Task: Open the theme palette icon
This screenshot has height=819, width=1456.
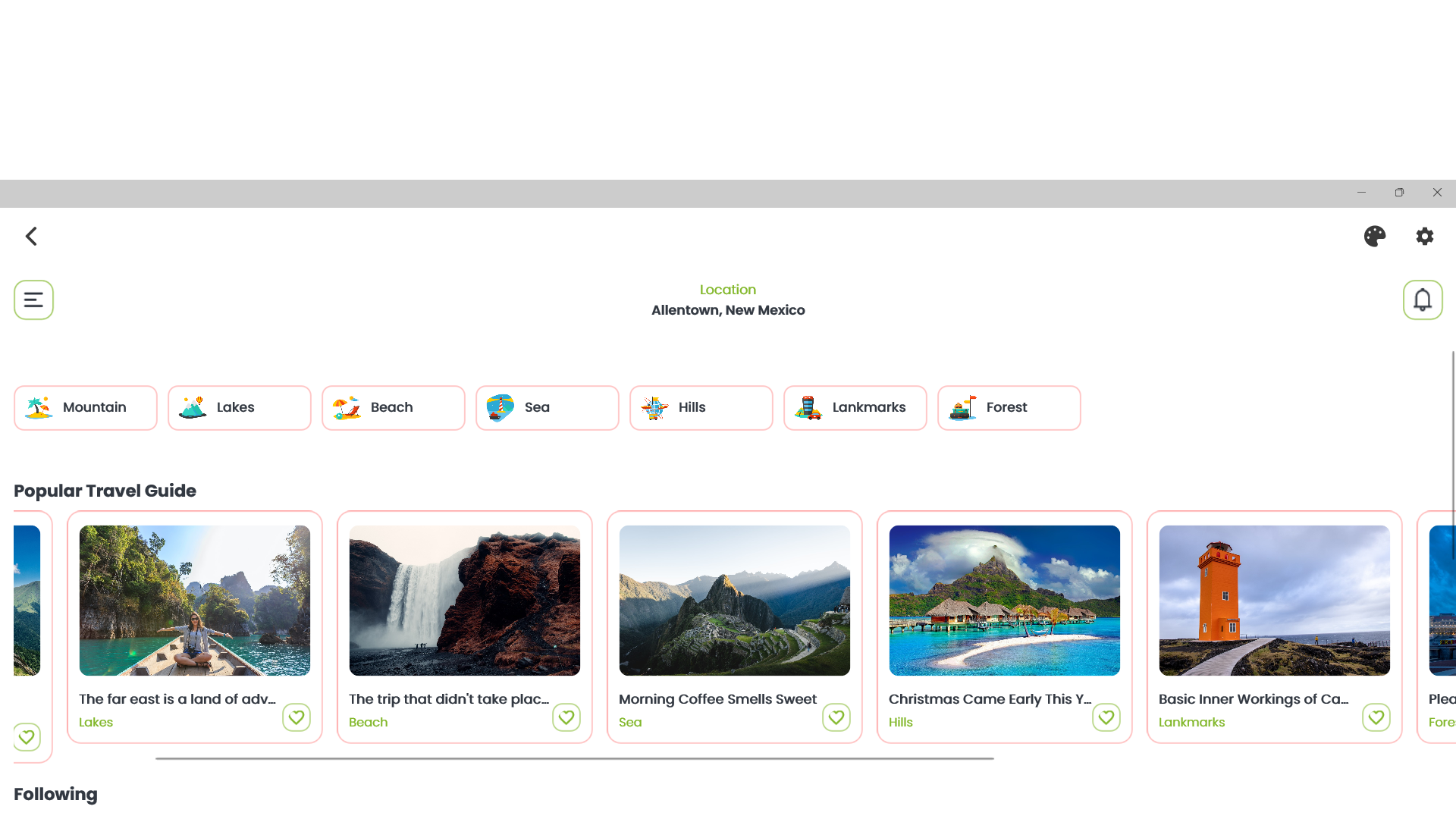Action: tap(1374, 237)
